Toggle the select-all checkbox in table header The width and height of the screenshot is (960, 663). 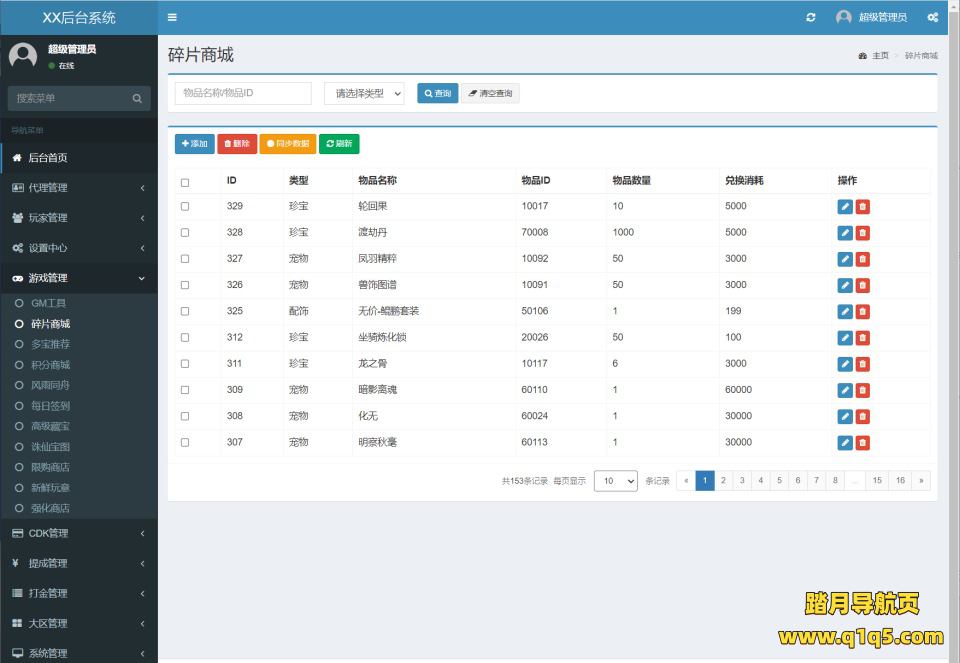185,182
